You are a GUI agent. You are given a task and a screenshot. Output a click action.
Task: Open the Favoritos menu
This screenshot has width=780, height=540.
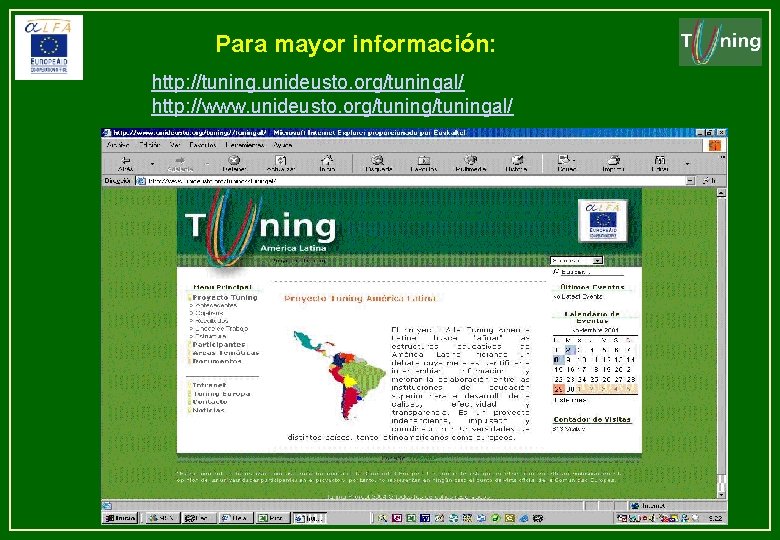(203, 145)
